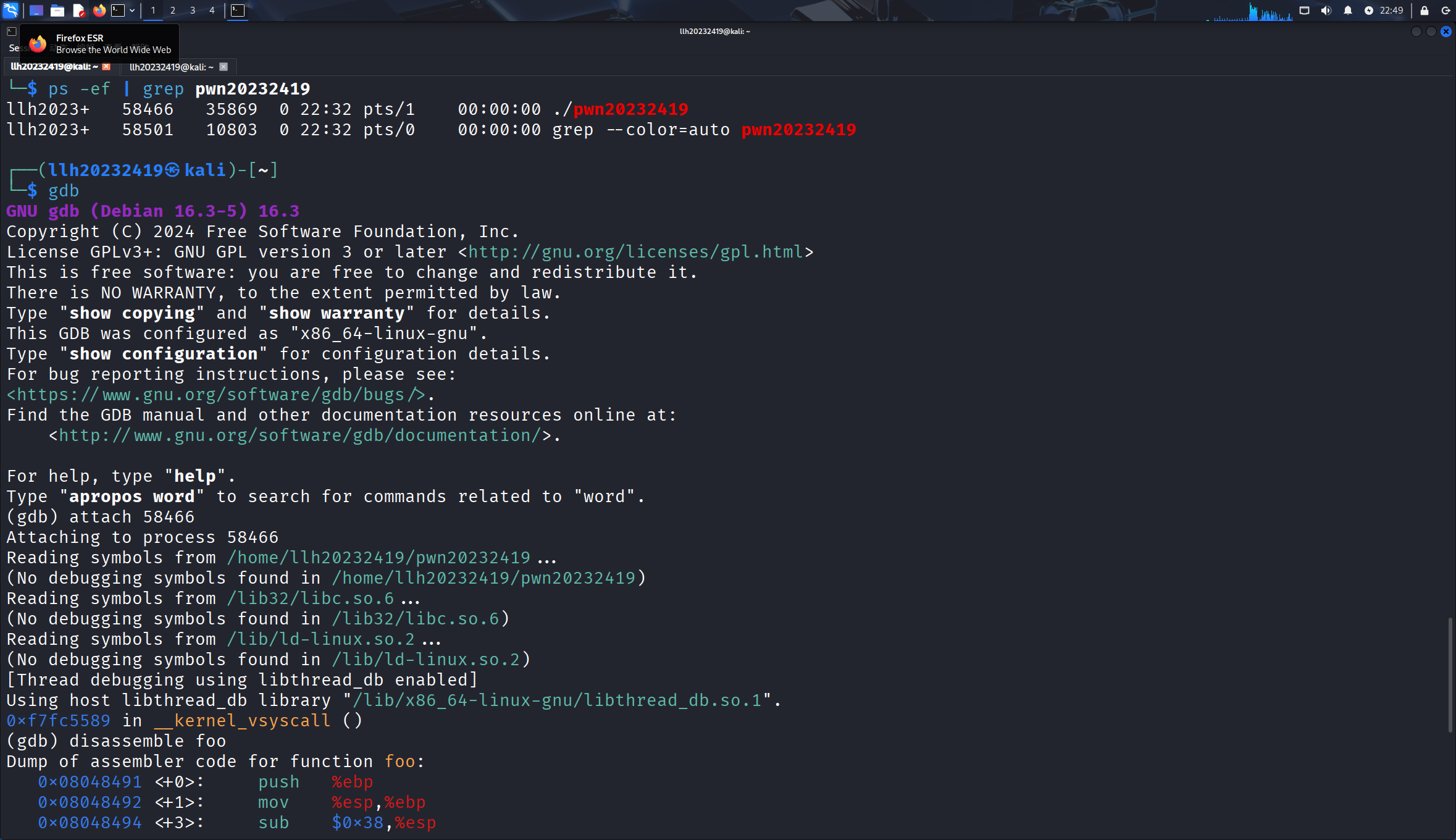The width and height of the screenshot is (1456, 840).
Task: Open terminal emulator launcher icon
Action: [118, 10]
